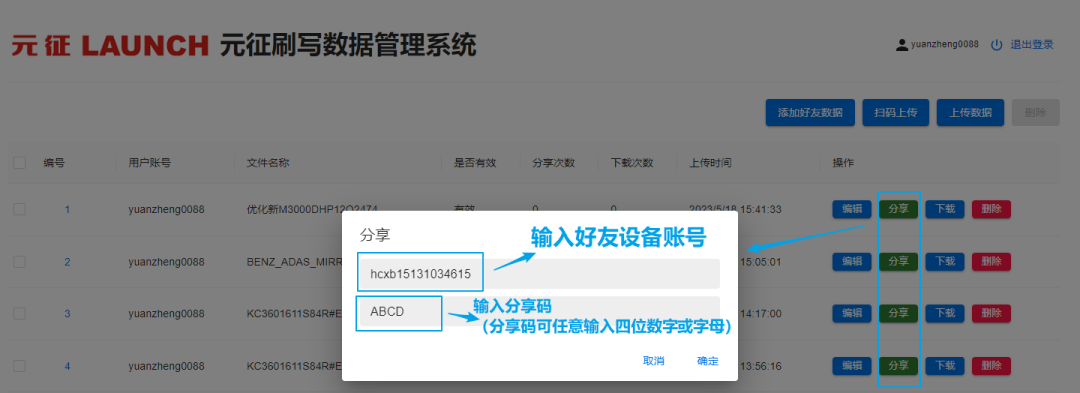Screen dimensions: 1080x393
Task: Click the 下载次数 column header
Action: click(632, 163)
